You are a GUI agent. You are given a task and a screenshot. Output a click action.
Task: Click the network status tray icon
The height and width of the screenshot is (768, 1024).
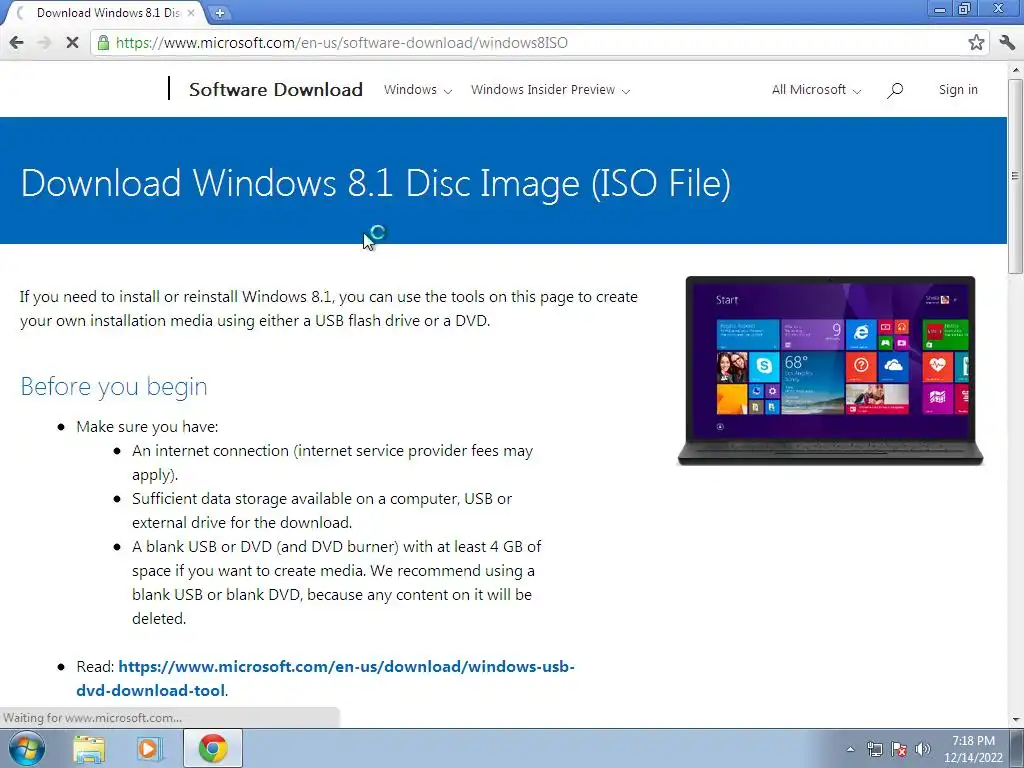874,749
